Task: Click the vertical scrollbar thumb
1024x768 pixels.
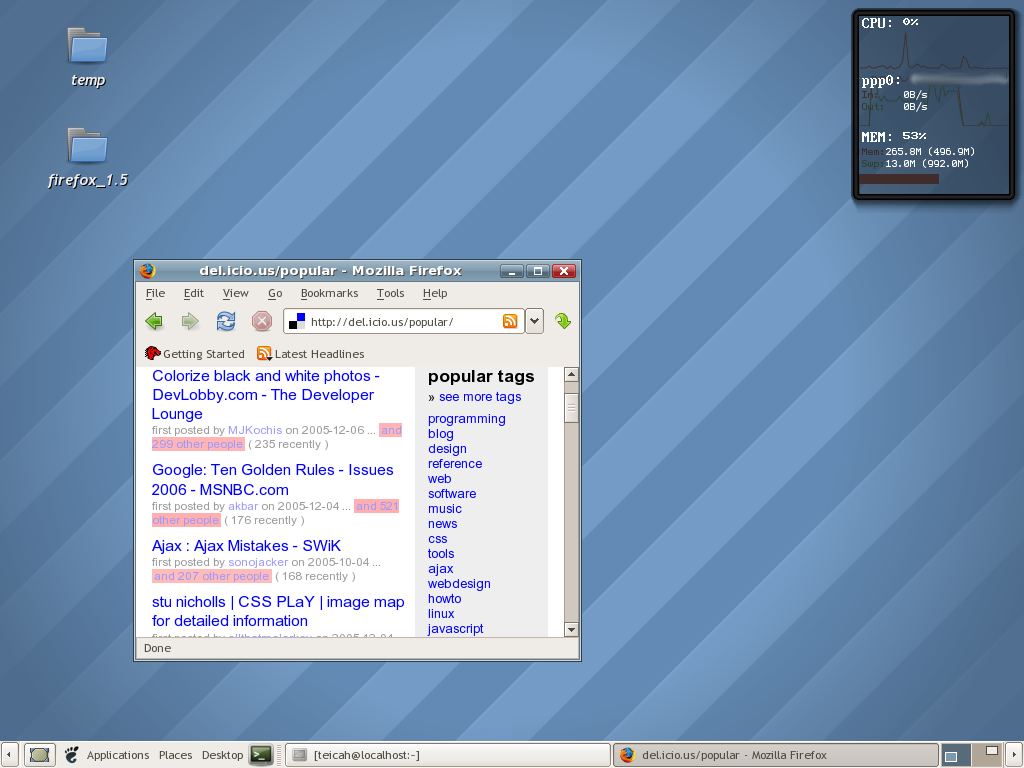Action: 571,408
